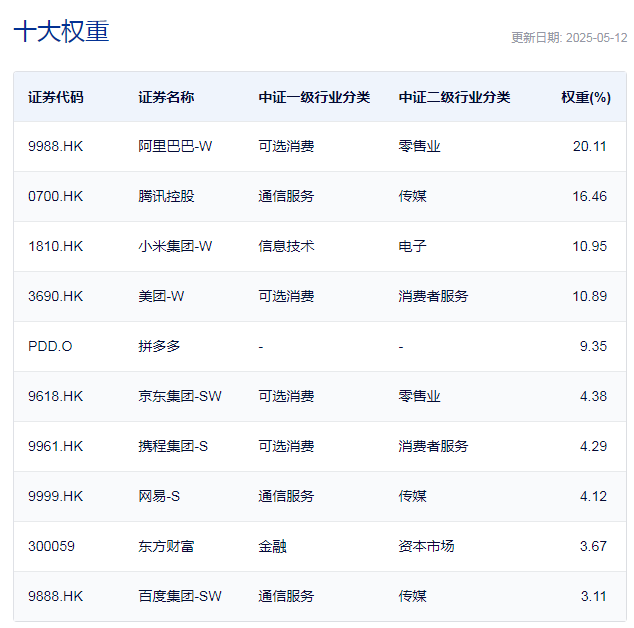Click stock code 0700.HK
Screen dimensions: 634x628
click(56, 196)
